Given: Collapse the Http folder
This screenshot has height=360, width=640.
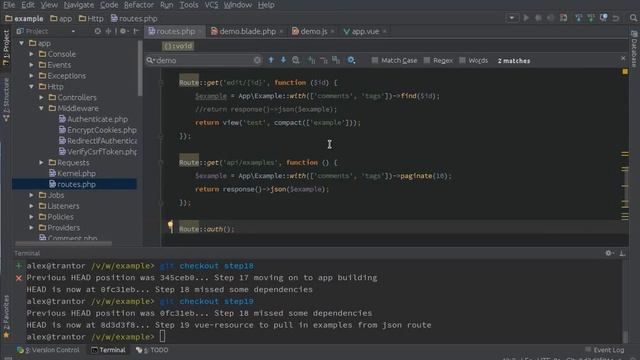Looking at the screenshot, I should coord(31,87).
